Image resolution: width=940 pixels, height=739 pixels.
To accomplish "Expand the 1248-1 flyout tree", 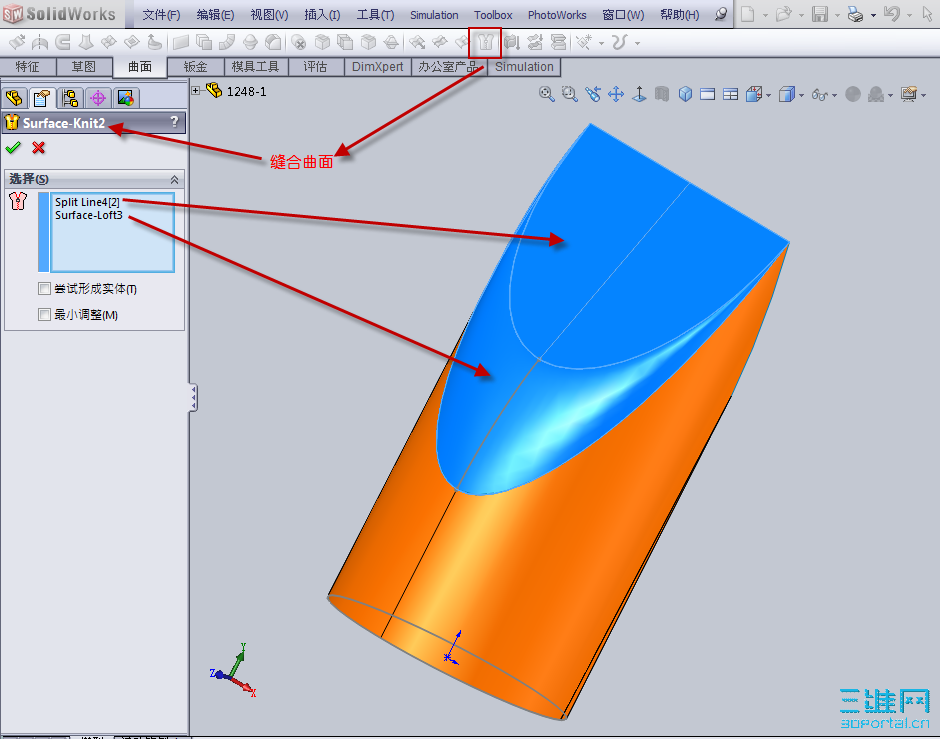I will tap(195, 91).
